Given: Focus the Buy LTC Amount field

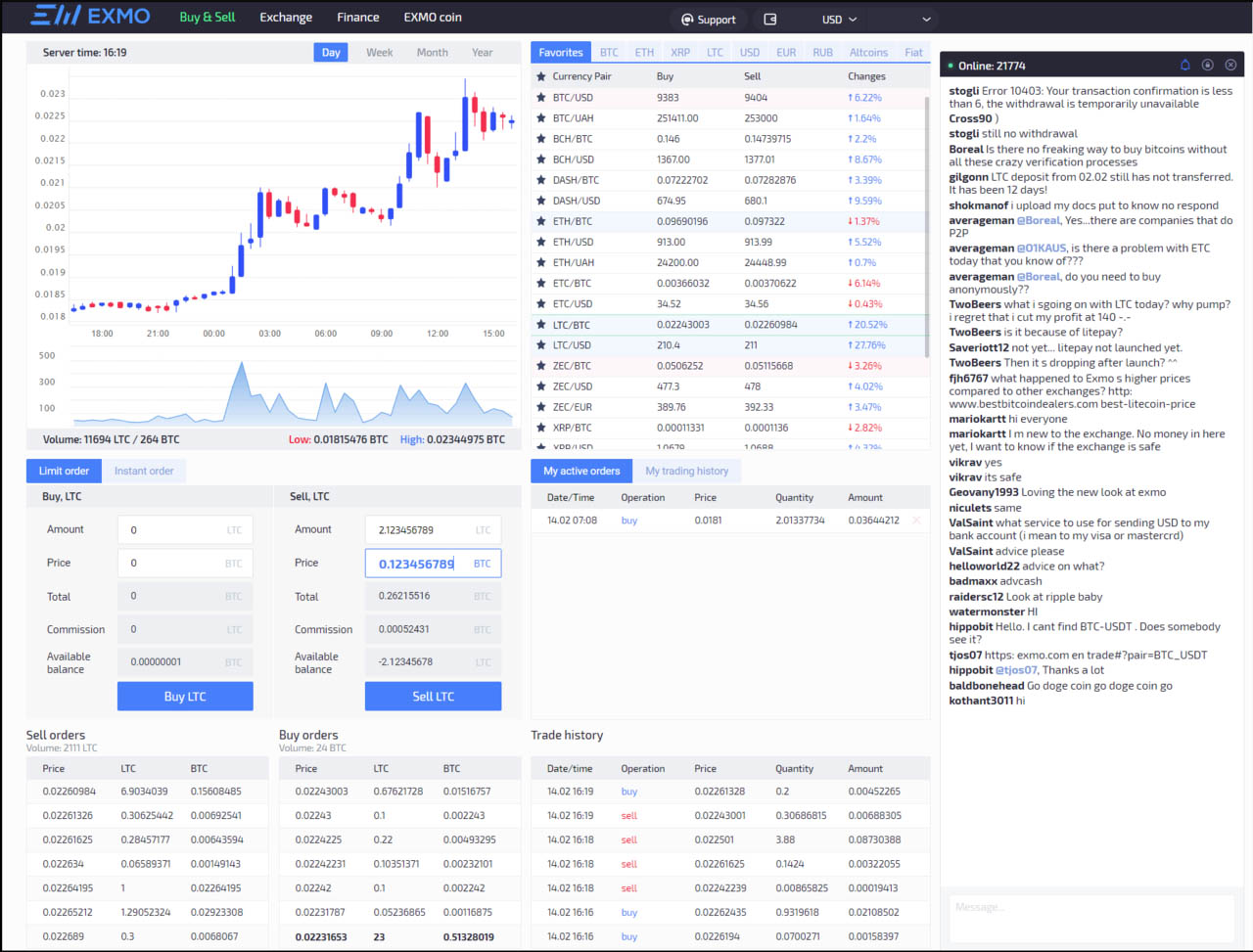Looking at the screenshot, I should tap(185, 529).
